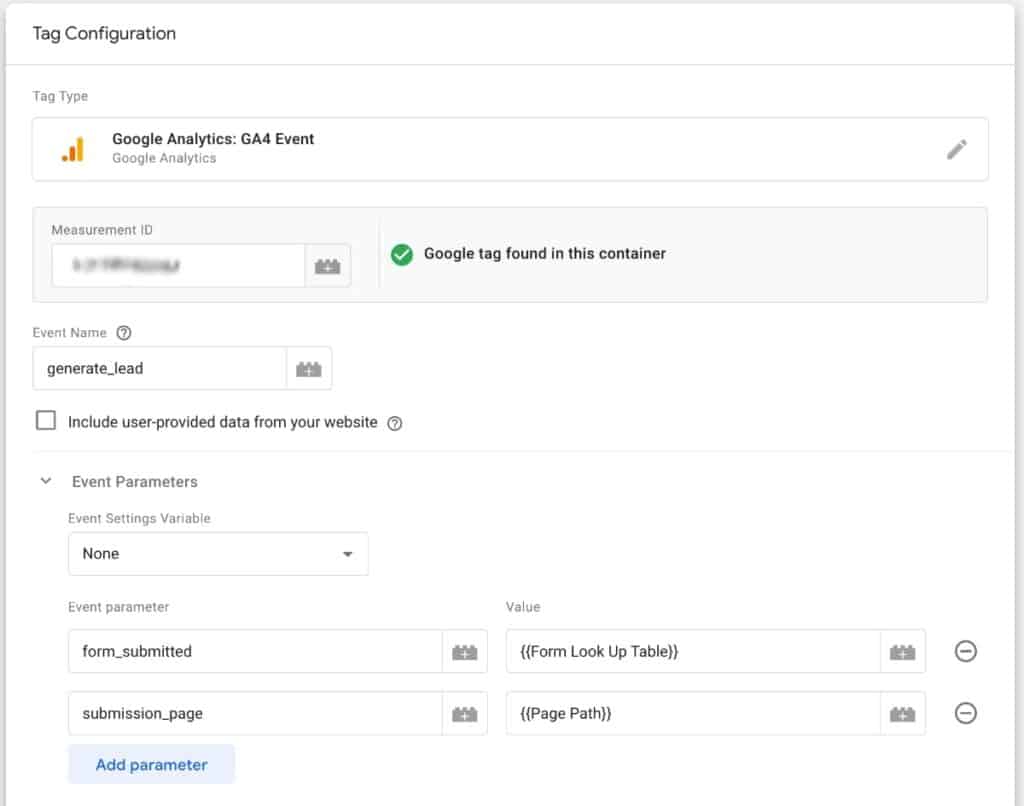This screenshot has height=806, width=1024.
Task: Click the Event Settings Variable label
Action: coord(139,519)
